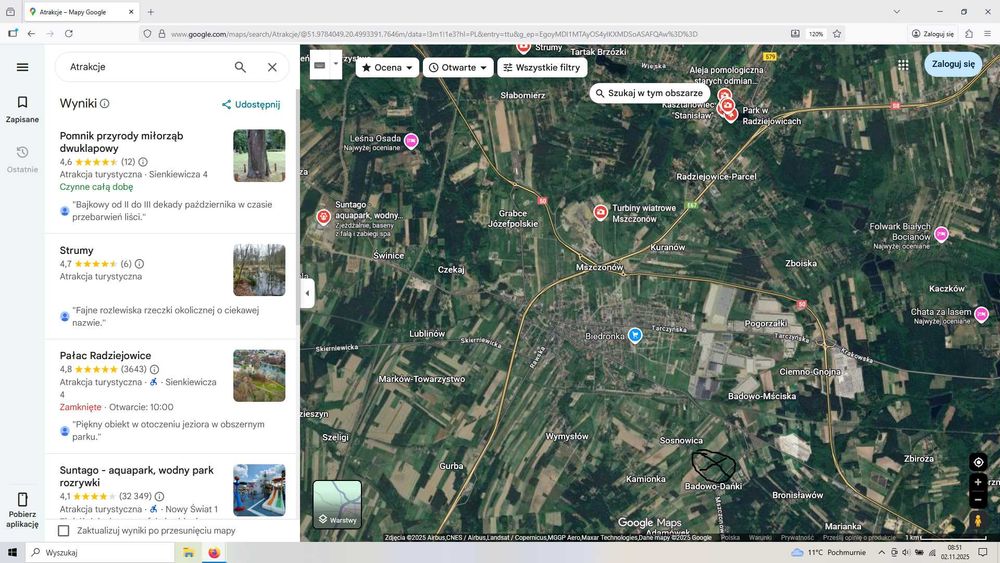Open the Wszystkie filtry filters panel
This screenshot has width=1000, height=563.
542,68
